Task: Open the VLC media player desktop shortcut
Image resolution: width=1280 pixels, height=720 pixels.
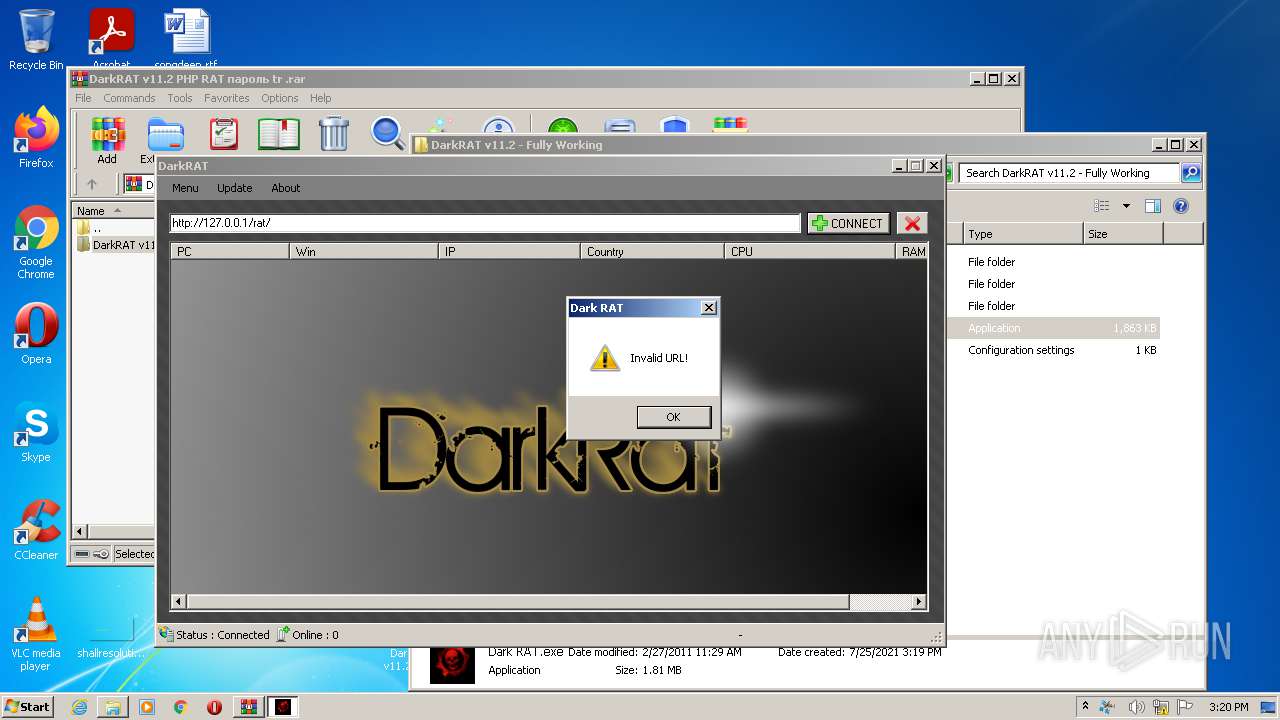Action: [x=36, y=634]
